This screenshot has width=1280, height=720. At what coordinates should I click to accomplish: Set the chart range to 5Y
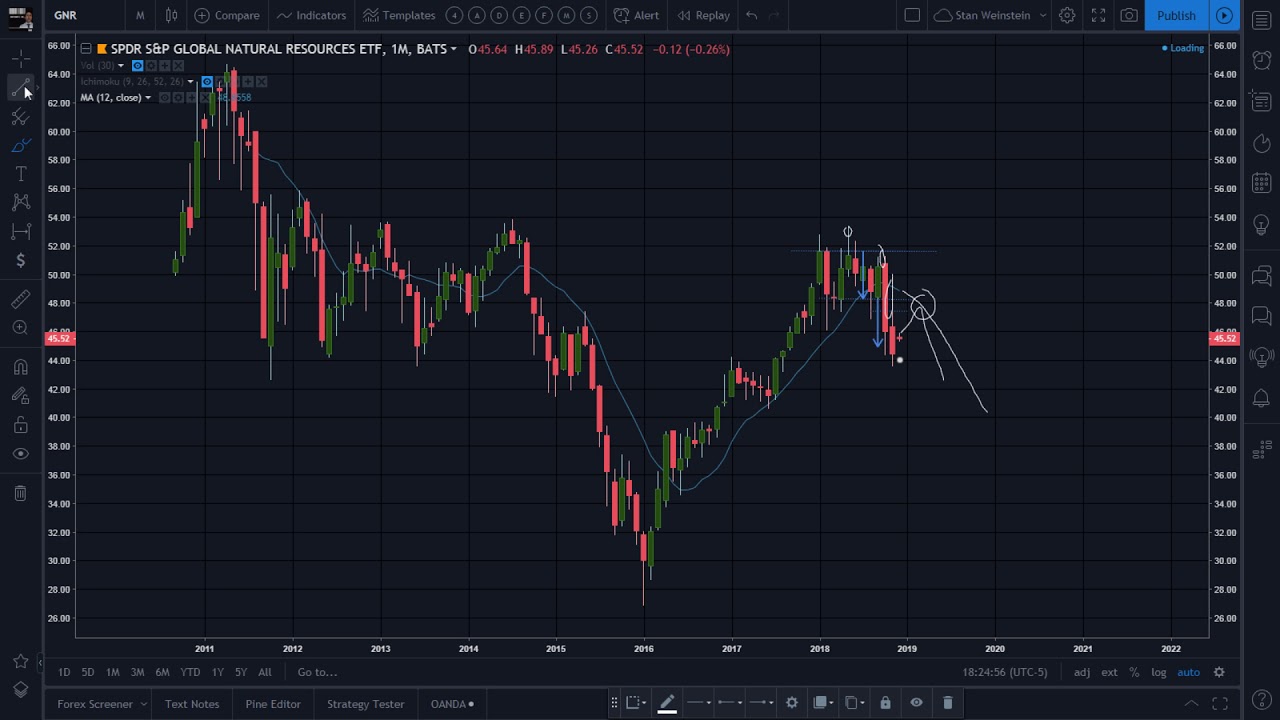[x=241, y=672]
